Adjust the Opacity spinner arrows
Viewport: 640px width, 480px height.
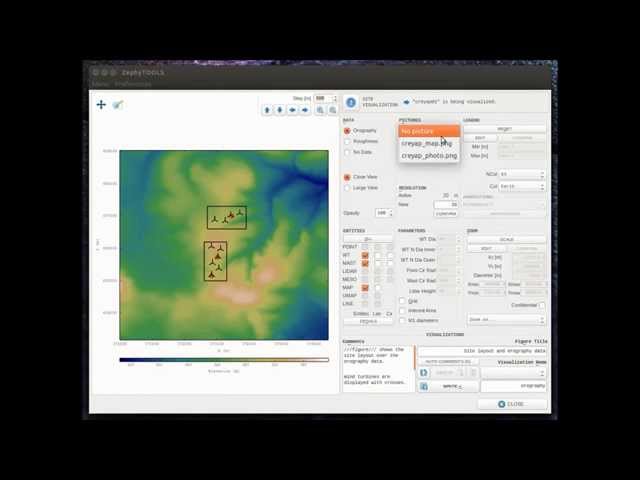coord(391,213)
